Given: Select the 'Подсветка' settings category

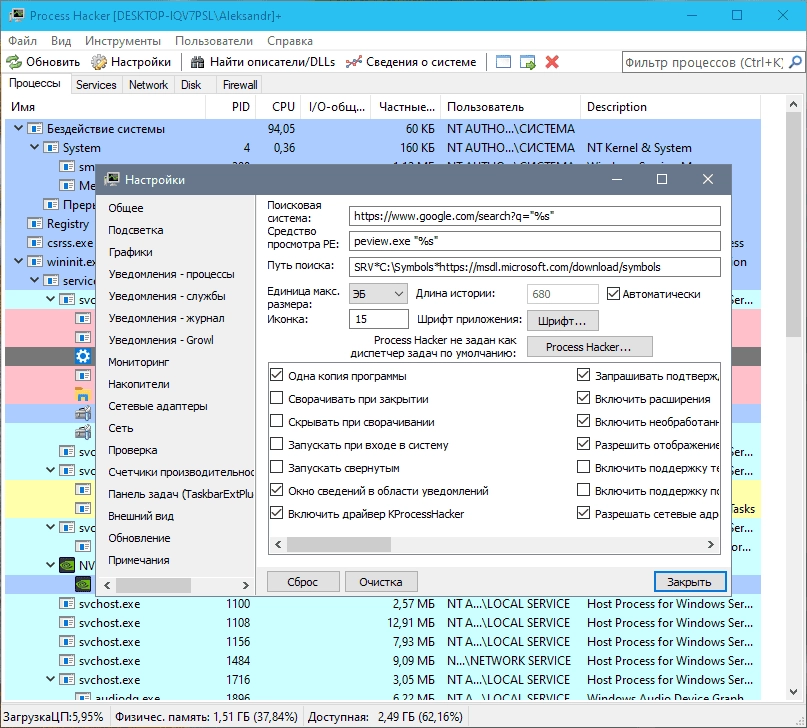Looking at the screenshot, I should [136, 230].
